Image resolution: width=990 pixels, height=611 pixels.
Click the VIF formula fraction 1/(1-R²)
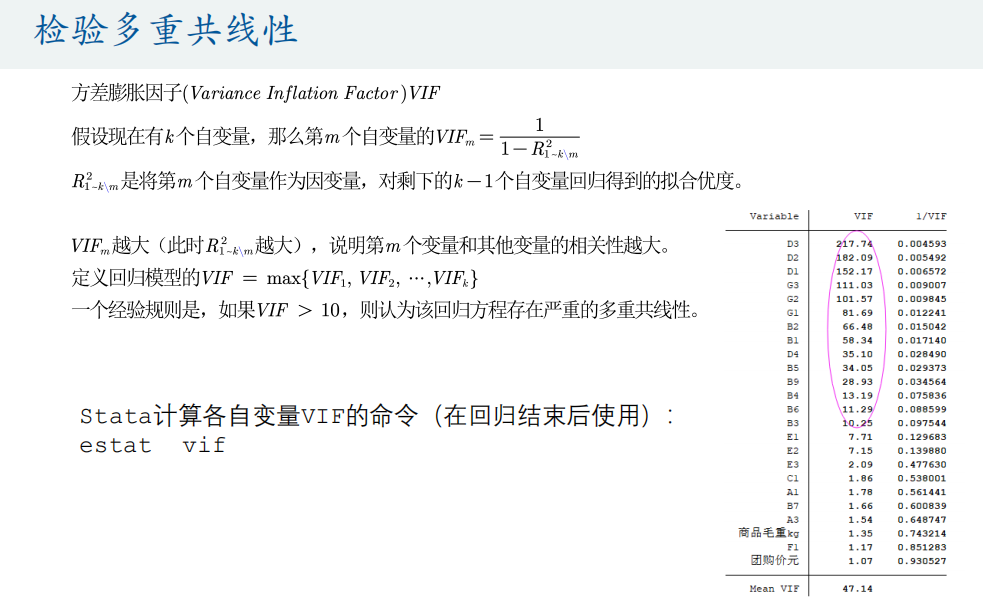click(539, 139)
